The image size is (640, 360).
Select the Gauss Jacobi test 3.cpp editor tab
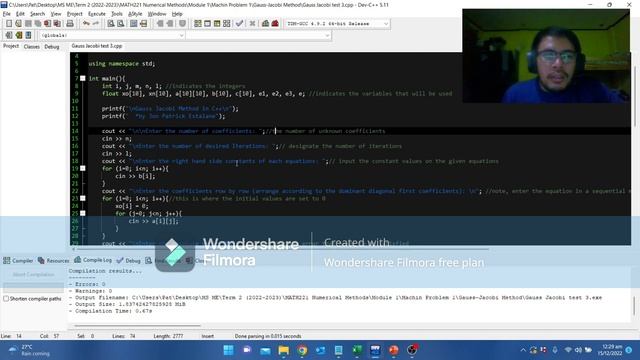[x=97, y=46]
